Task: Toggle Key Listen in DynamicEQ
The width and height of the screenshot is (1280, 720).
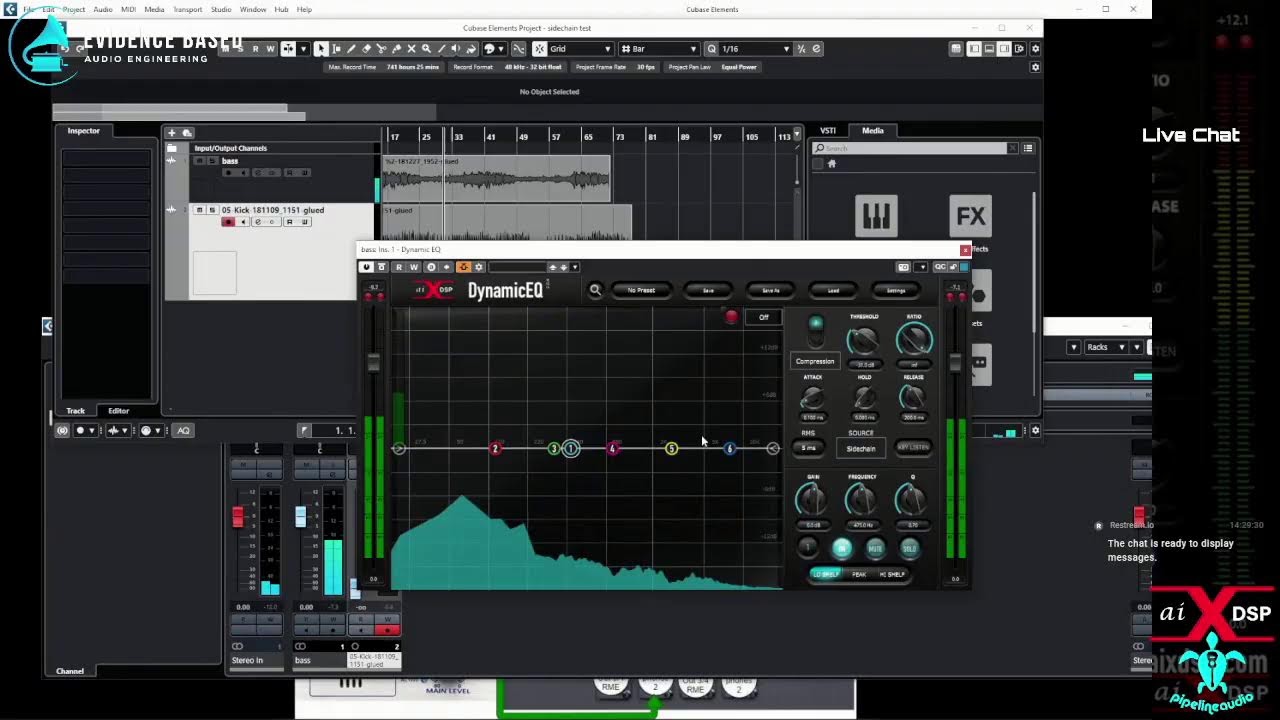Action: [x=913, y=447]
